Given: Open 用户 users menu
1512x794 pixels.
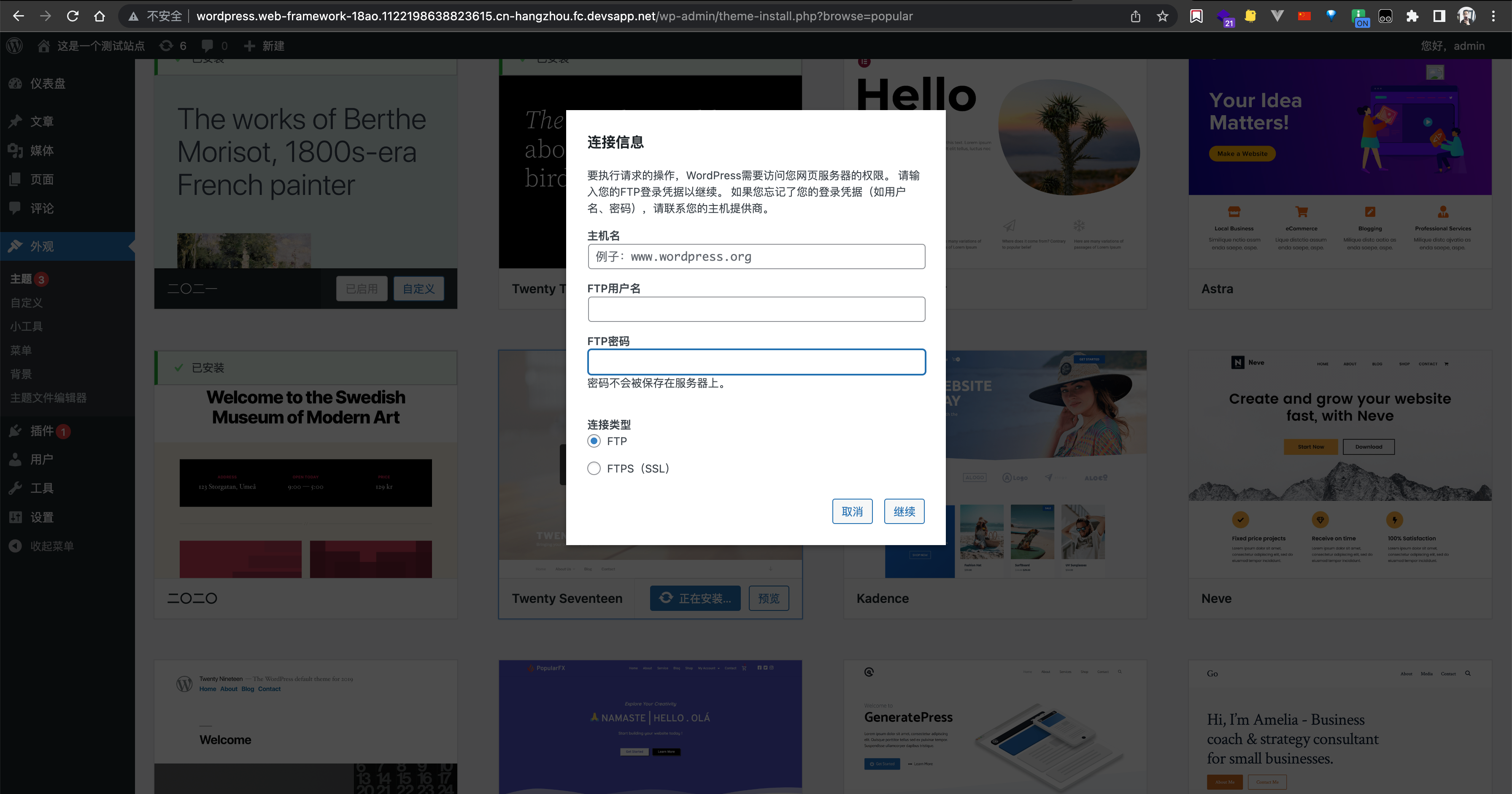Looking at the screenshot, I should 67,459.
